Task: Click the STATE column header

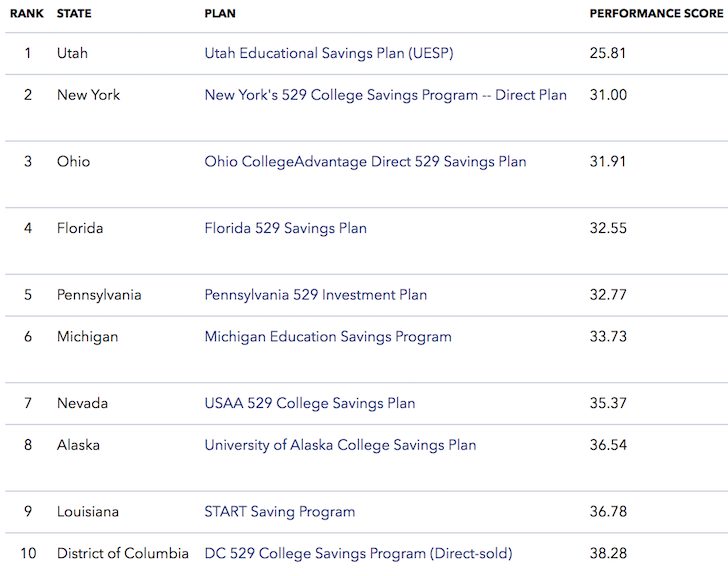Action: pyautogui.click(x=76, y=14)
